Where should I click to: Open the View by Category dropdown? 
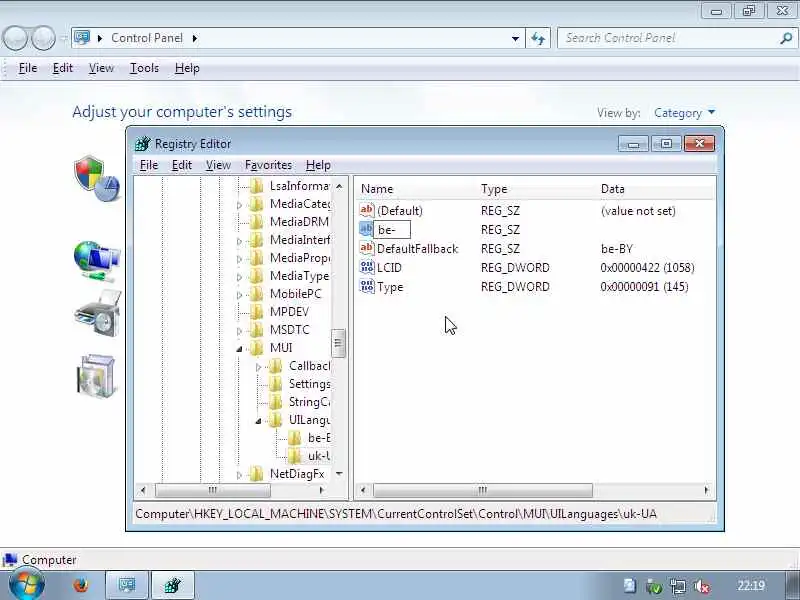684,113
